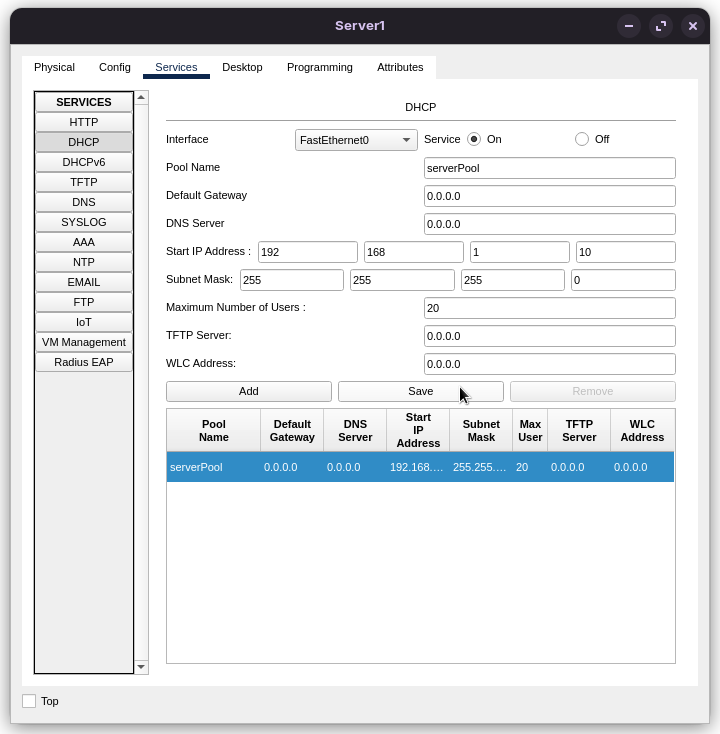The height and width of the screenshot is (734, 720).
Task: Open the Attributes tab
Action: pyautogui.click(x=400, y=67)
